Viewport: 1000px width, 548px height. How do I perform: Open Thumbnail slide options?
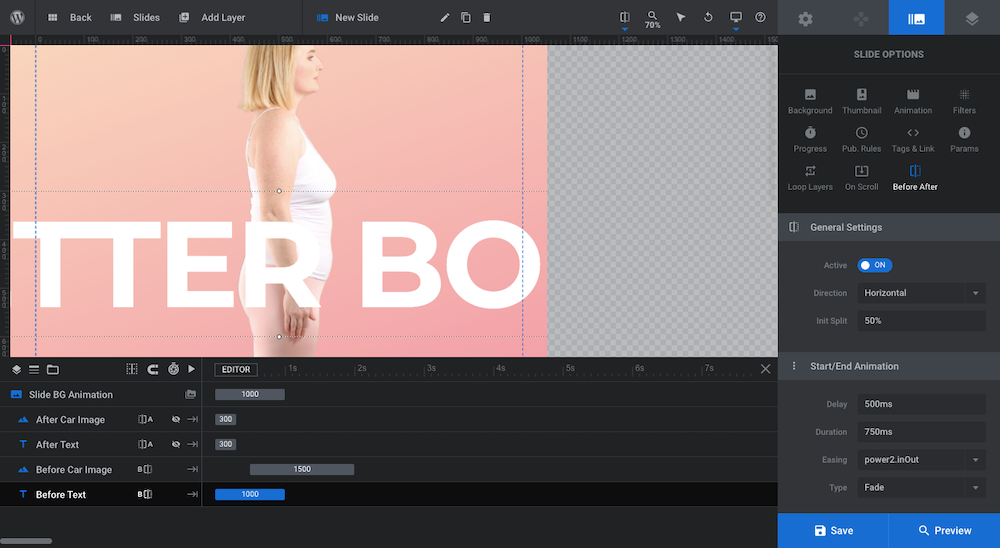(862, 101)
